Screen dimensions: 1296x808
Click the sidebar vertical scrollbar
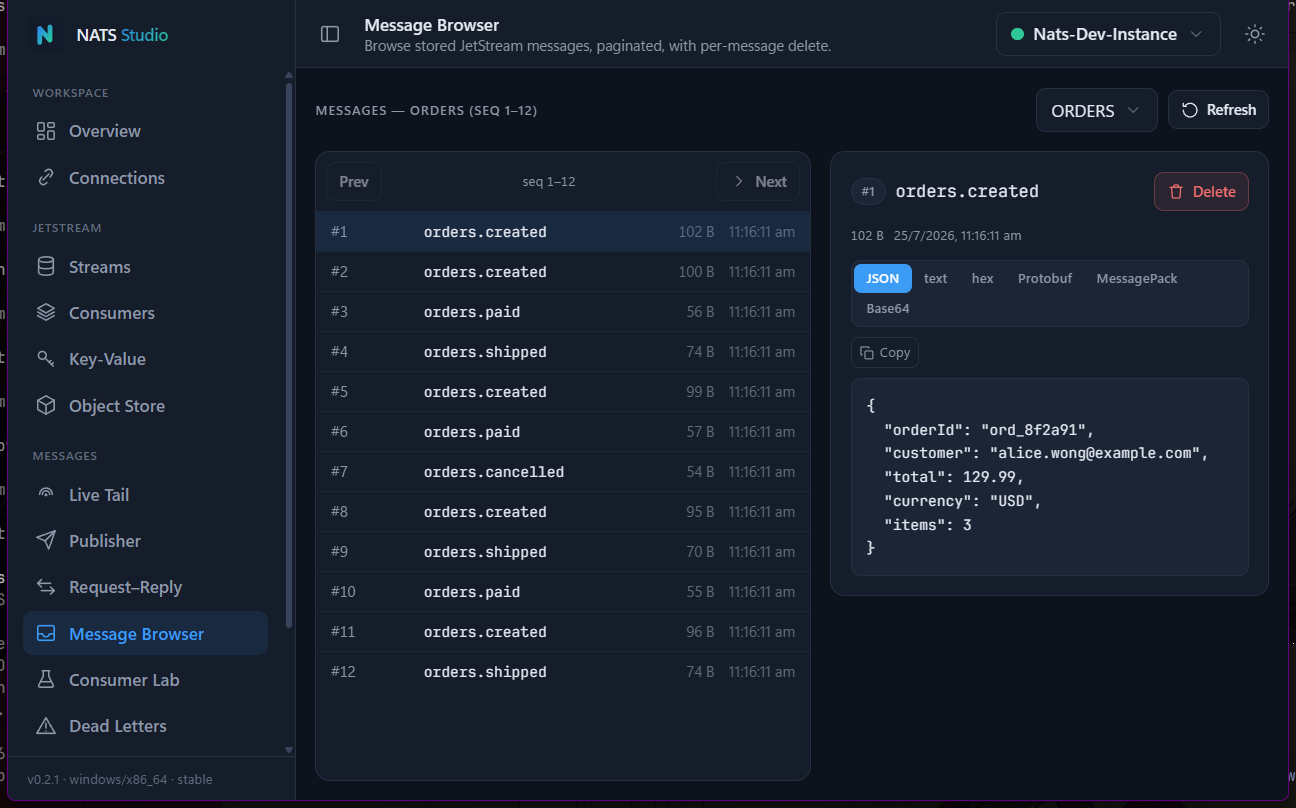(x=289, y=355)
